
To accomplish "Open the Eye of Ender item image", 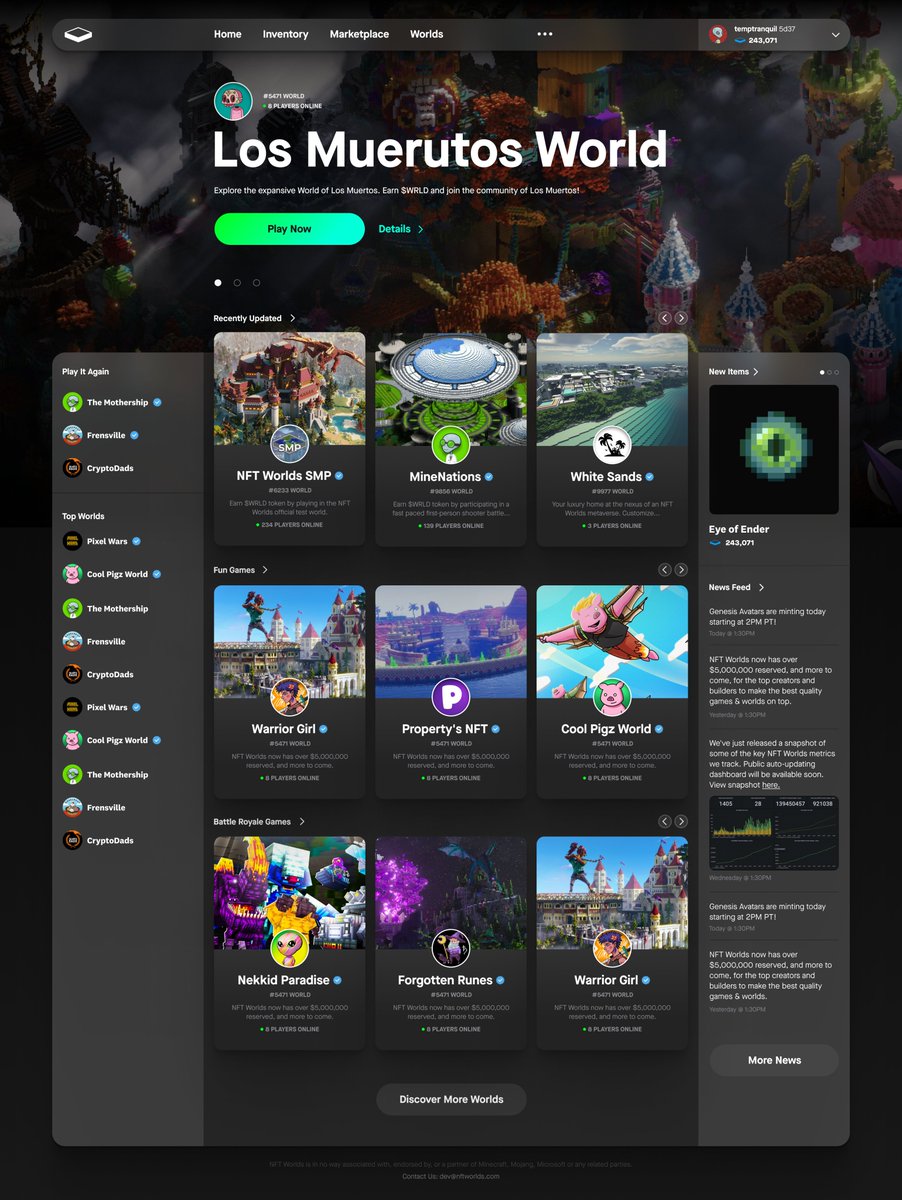I will (774, 450).
